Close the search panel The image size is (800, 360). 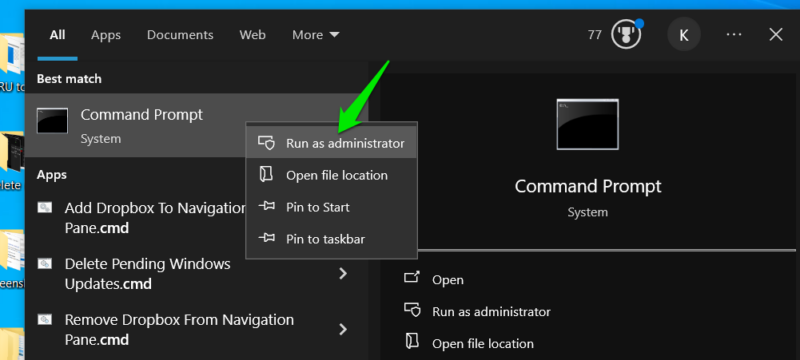[x=776, y=35]
